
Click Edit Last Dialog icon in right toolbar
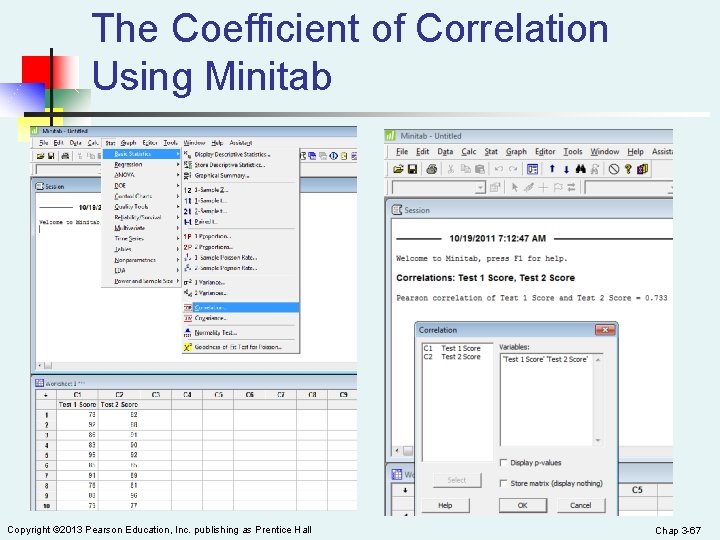(532, 169)
